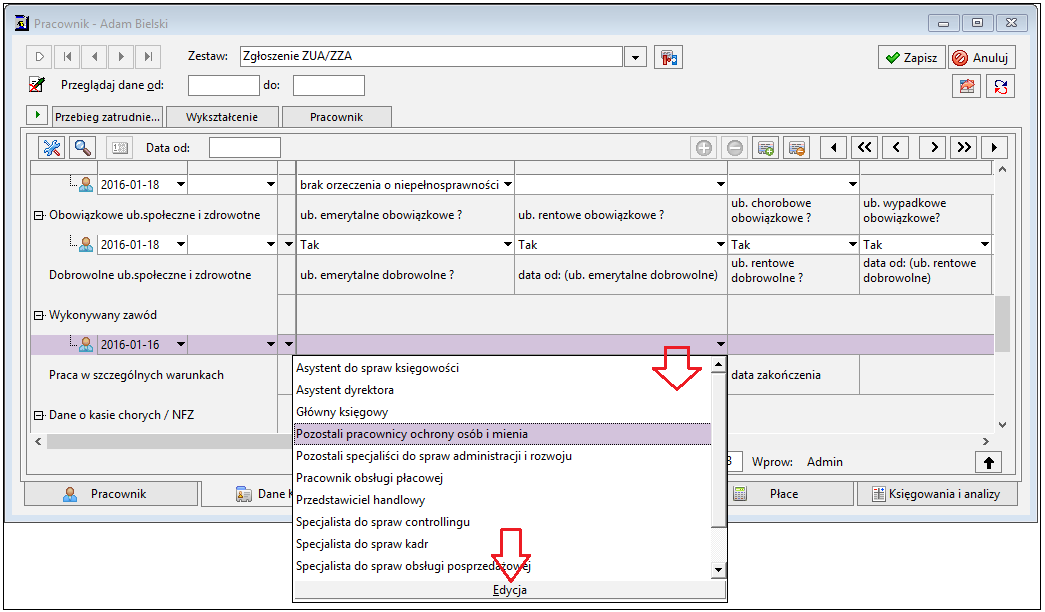The image size is (1045, 612).
Task: Click the solid left triangle grid navigation
Action: (833, 147)
